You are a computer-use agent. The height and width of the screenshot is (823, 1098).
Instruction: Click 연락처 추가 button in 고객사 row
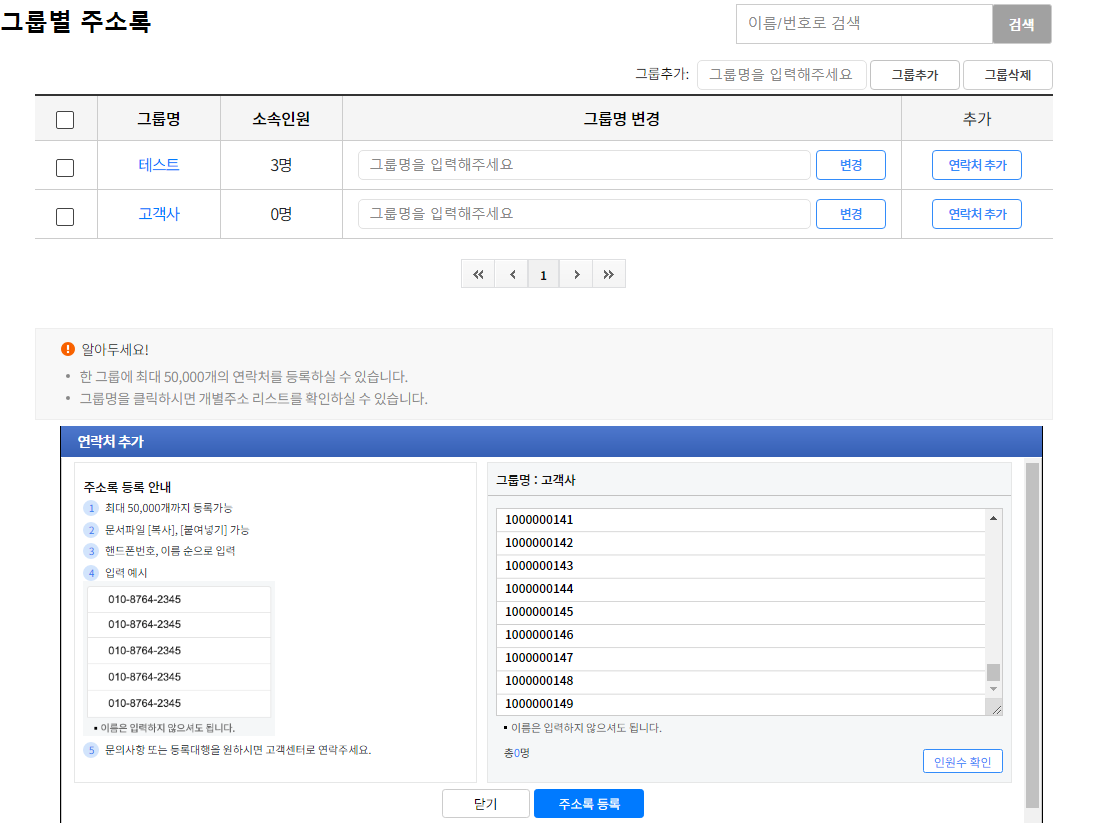(977, 214)
